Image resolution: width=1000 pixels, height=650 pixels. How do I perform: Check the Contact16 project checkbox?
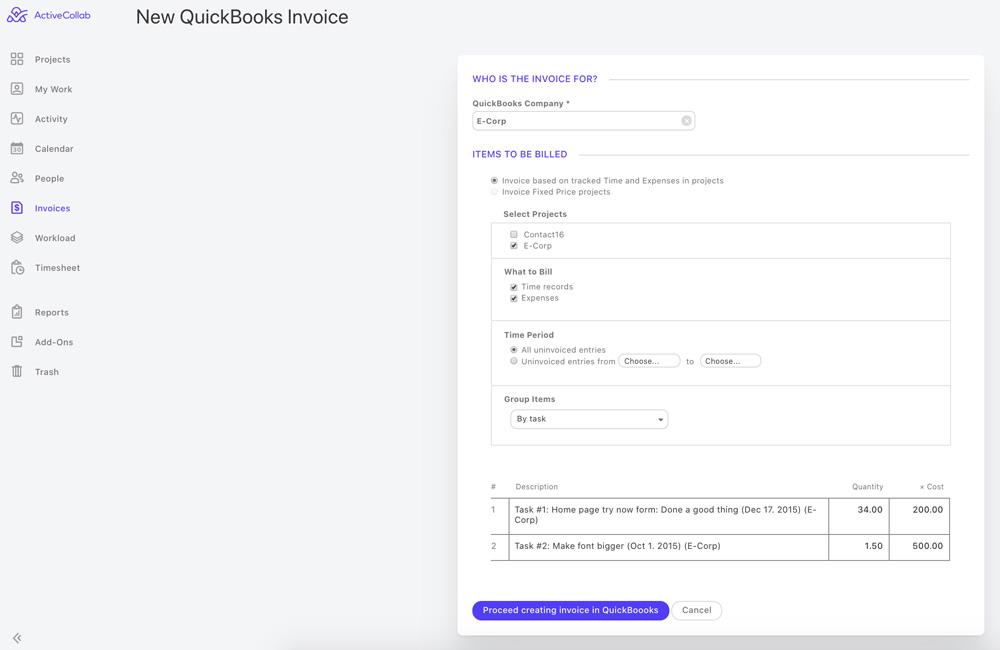click(x=513, y=235)
